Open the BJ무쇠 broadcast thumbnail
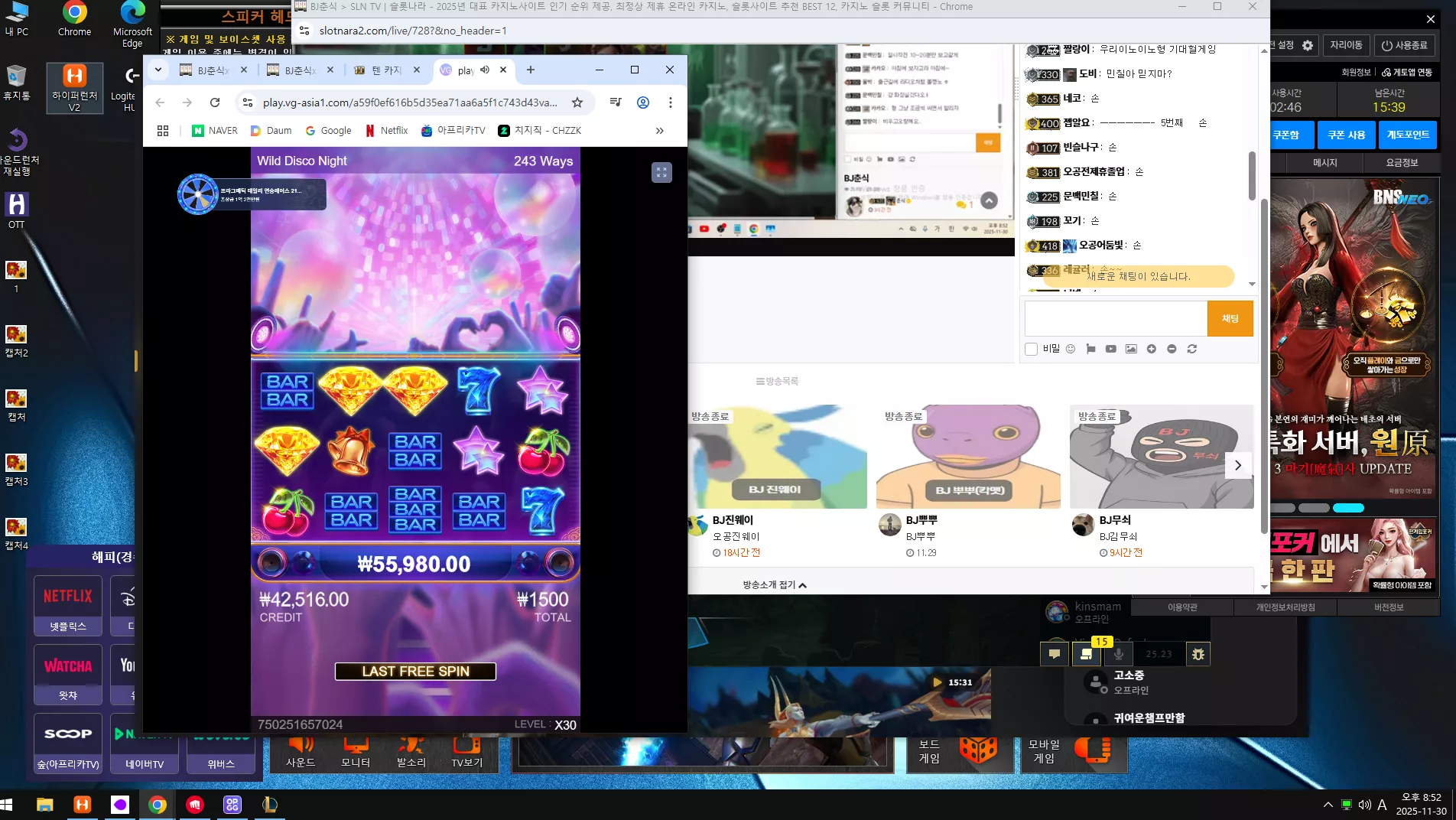1456x820 pixels. [1162, 457]
